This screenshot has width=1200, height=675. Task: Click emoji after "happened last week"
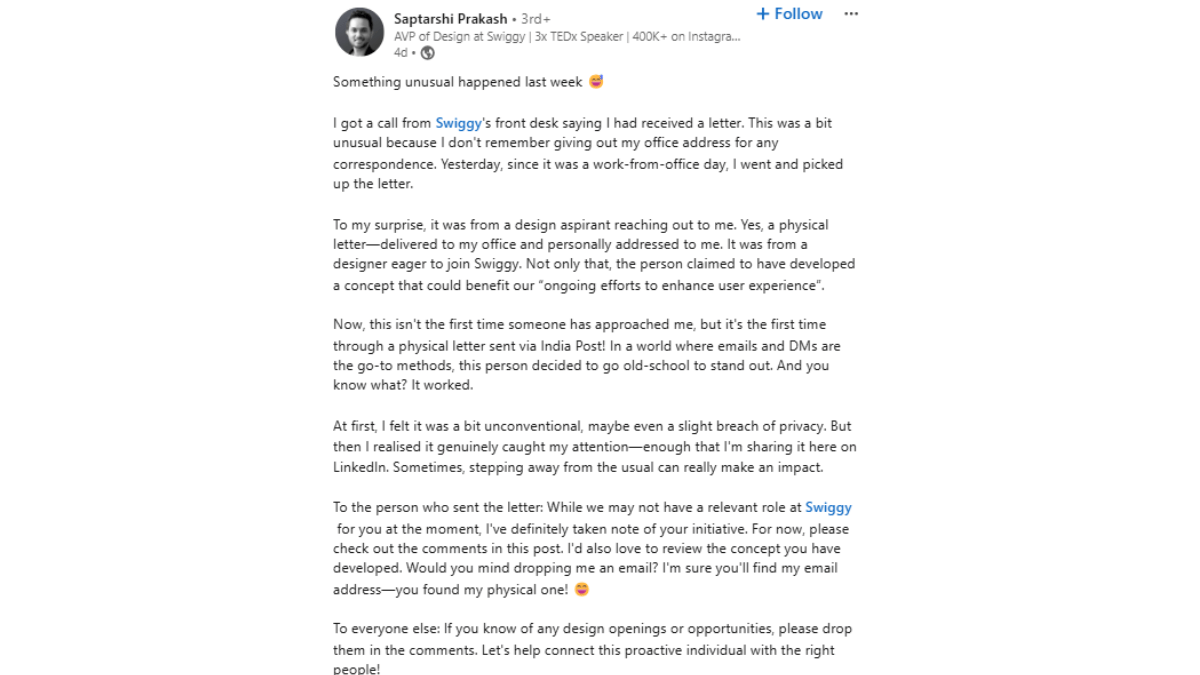click(597, 82)
